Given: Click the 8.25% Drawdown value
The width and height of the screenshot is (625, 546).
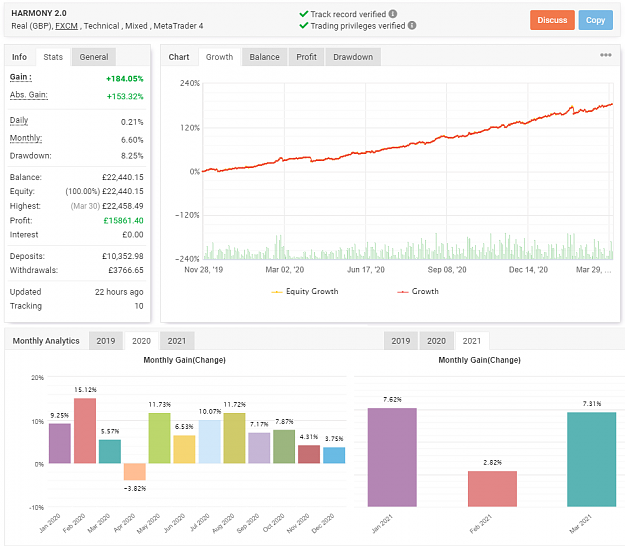Looking at the screenshot, I should 132,156.
